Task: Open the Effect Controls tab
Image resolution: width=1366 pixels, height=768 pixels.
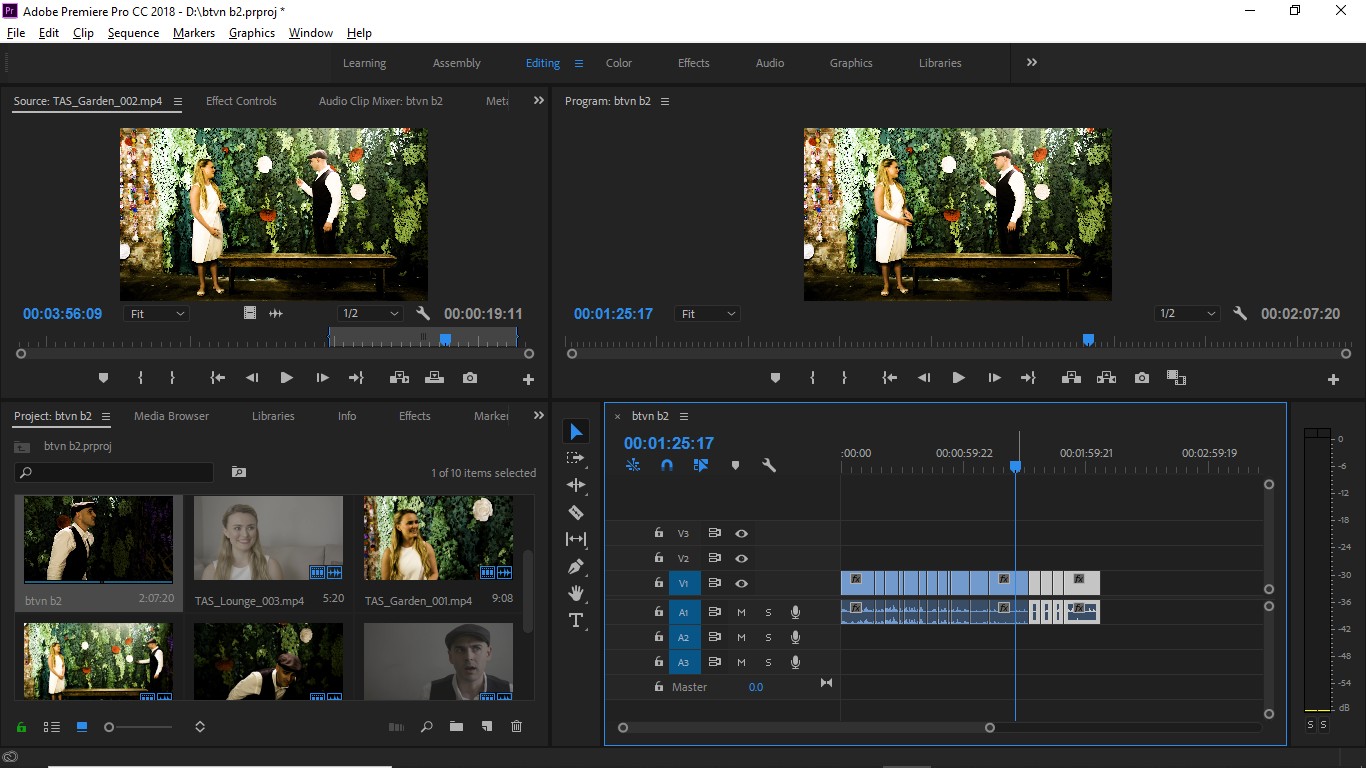Action: 241,101
